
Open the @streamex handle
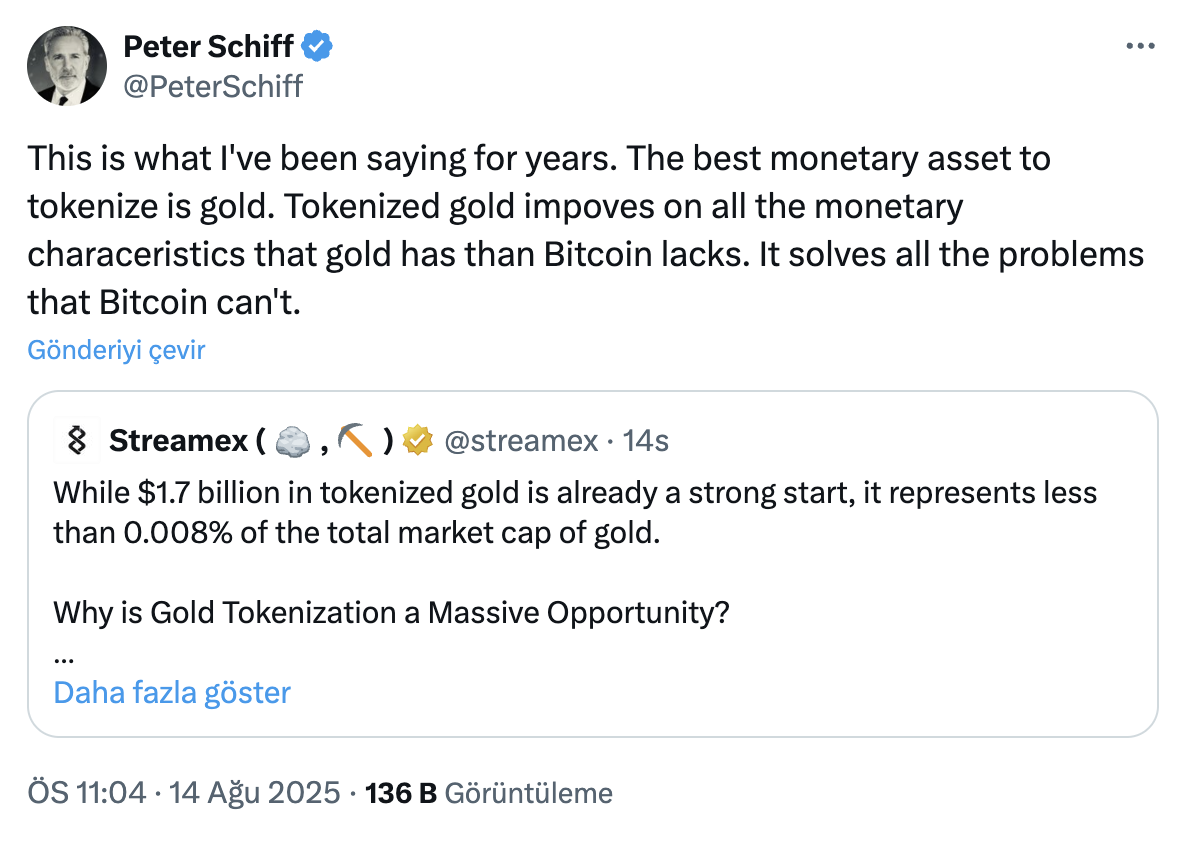[x=521, y=441]
